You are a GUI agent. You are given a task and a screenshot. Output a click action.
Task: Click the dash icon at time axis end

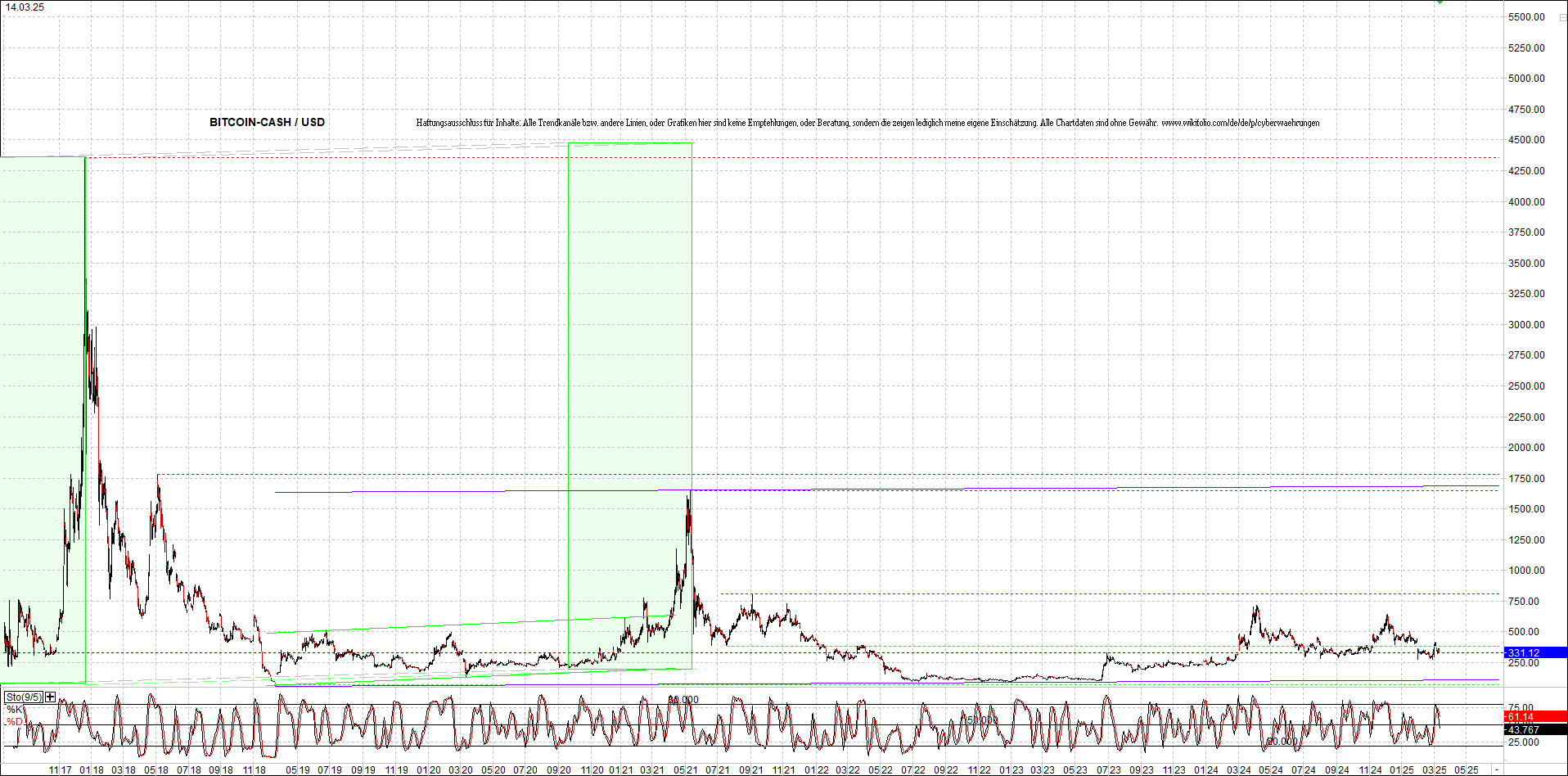pos(1497,770)
